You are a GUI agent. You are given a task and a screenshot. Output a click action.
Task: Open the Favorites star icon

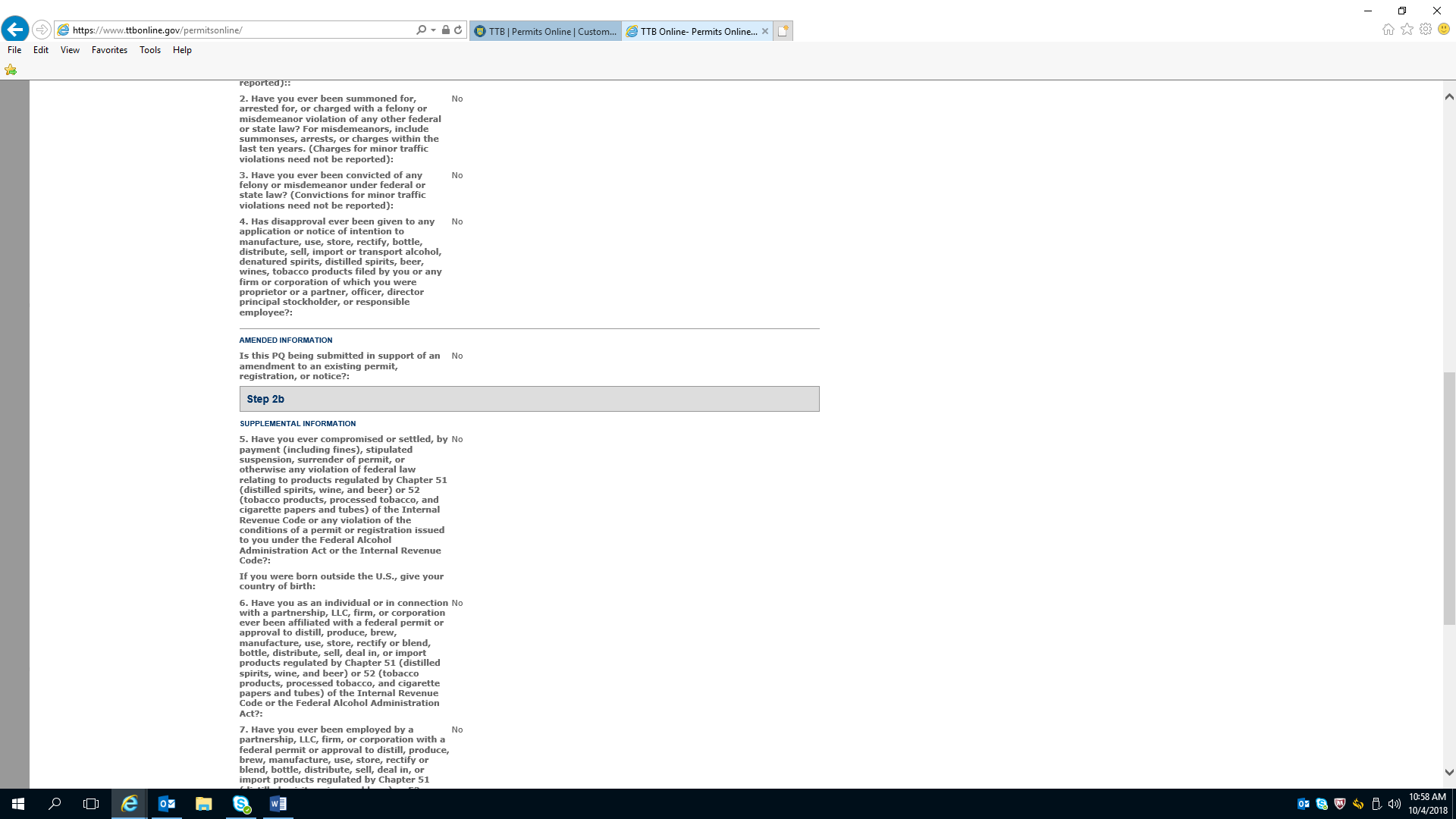coord(1407,30)
